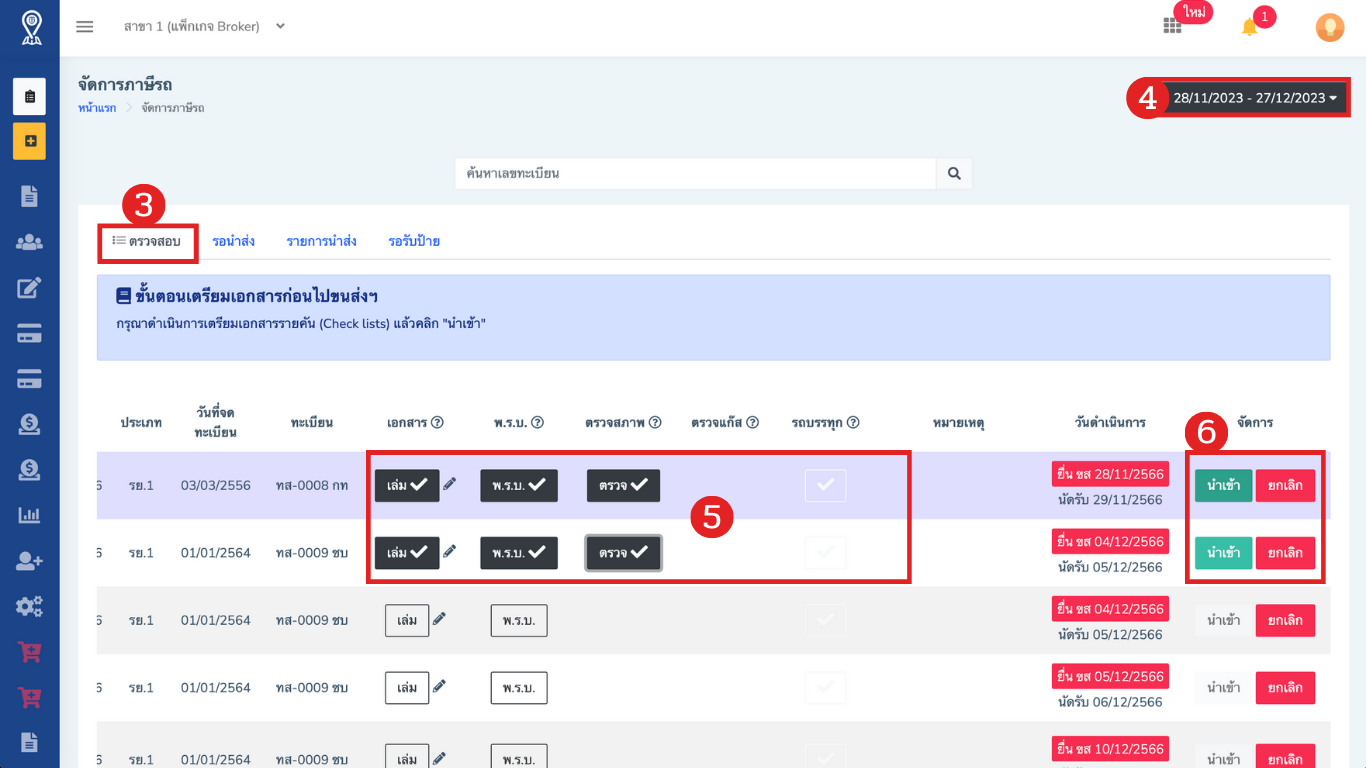This screenshot has width=1366, height=768.
Task: Click the map-pin logo in the sidebar
Action: coord(31,28)
